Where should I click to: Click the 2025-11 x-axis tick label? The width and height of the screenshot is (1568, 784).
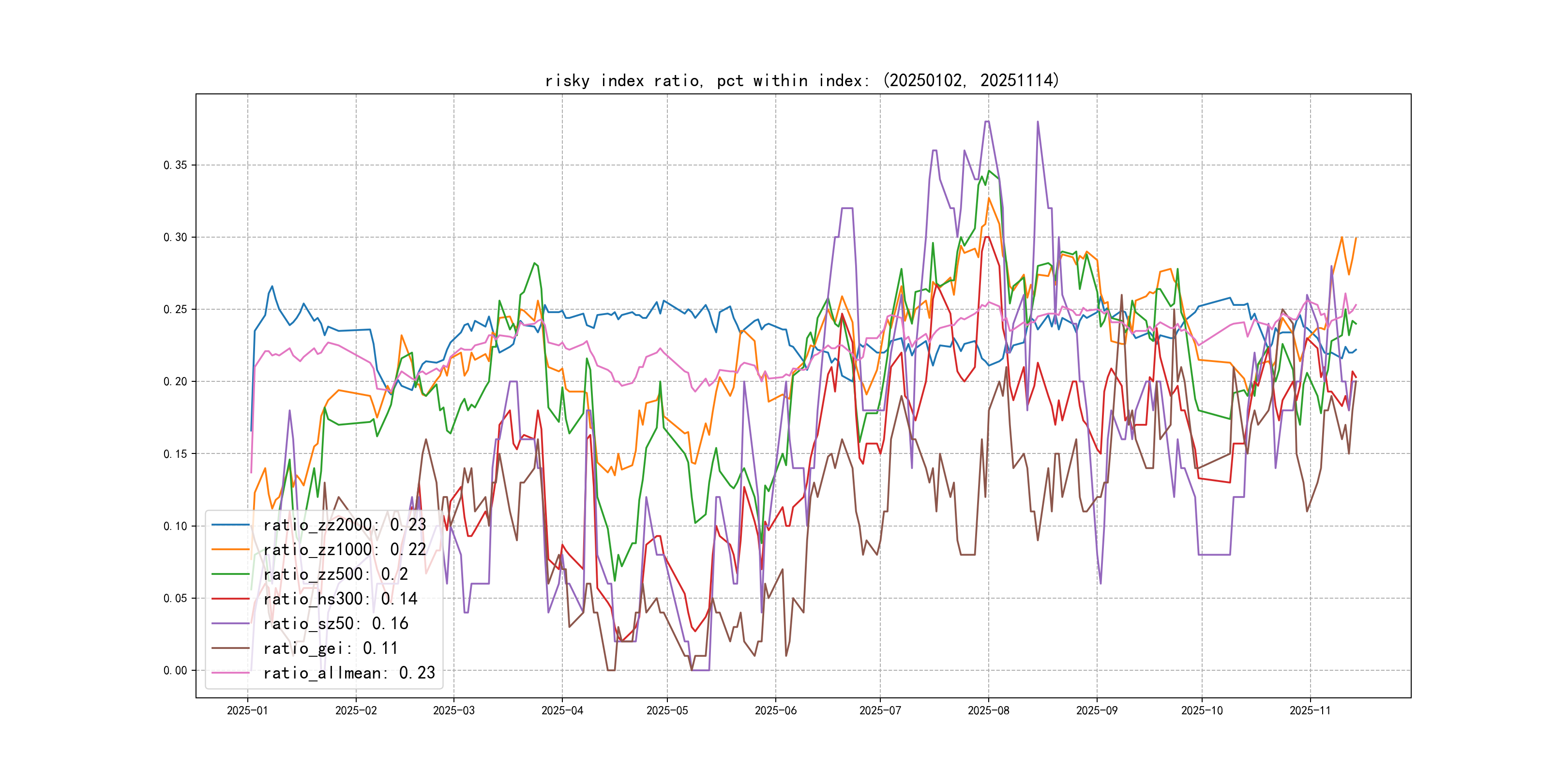pyautogui.click(x=1309, y=710)
